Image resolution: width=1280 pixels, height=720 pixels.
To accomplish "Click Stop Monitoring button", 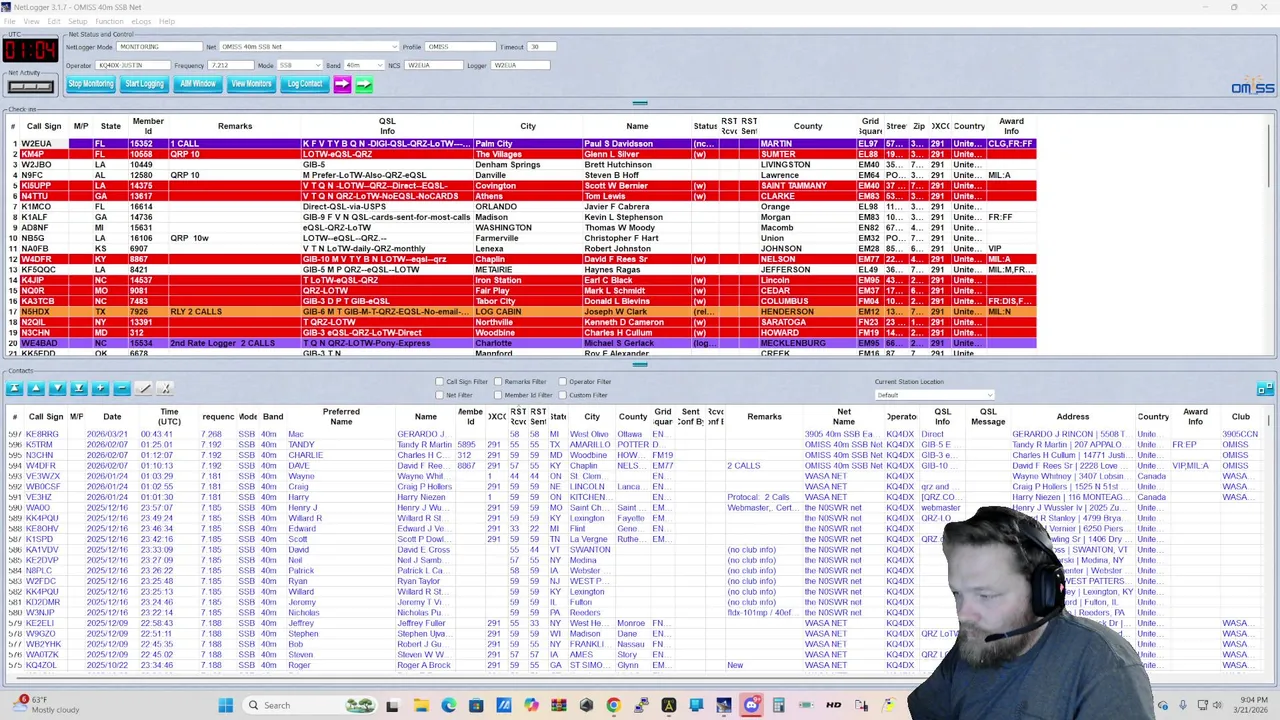I will click(91, 84).
